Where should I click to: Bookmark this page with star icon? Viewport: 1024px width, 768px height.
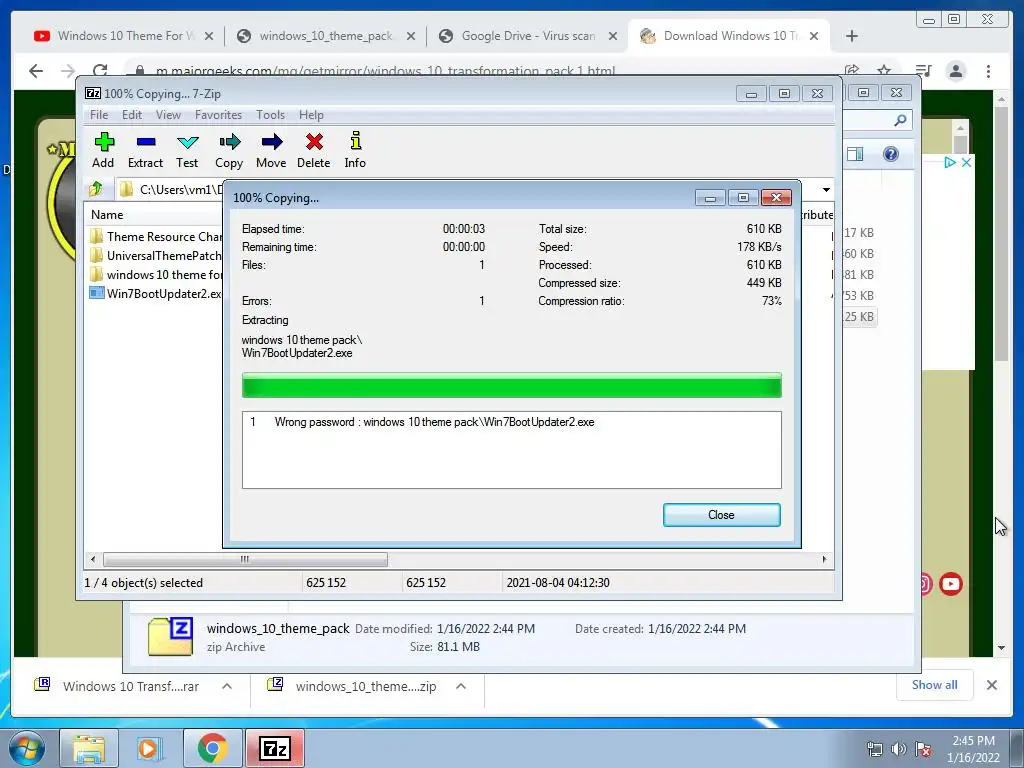click(x=884, y=71)
